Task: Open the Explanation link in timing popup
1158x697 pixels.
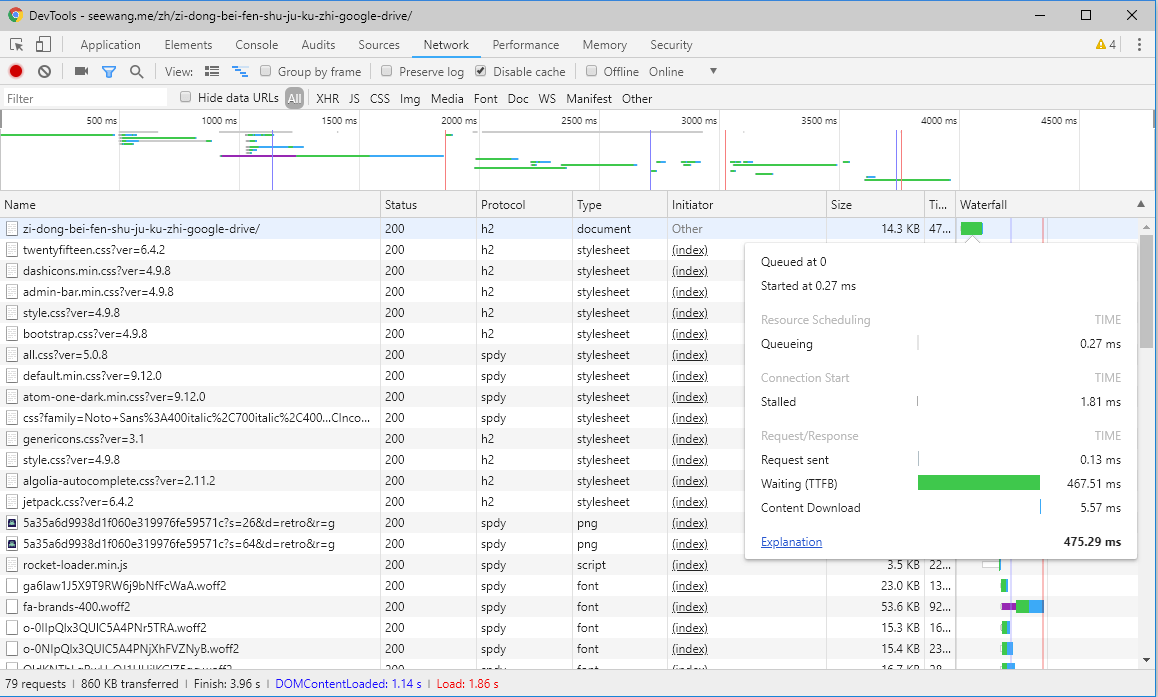Action: [791, 542]
